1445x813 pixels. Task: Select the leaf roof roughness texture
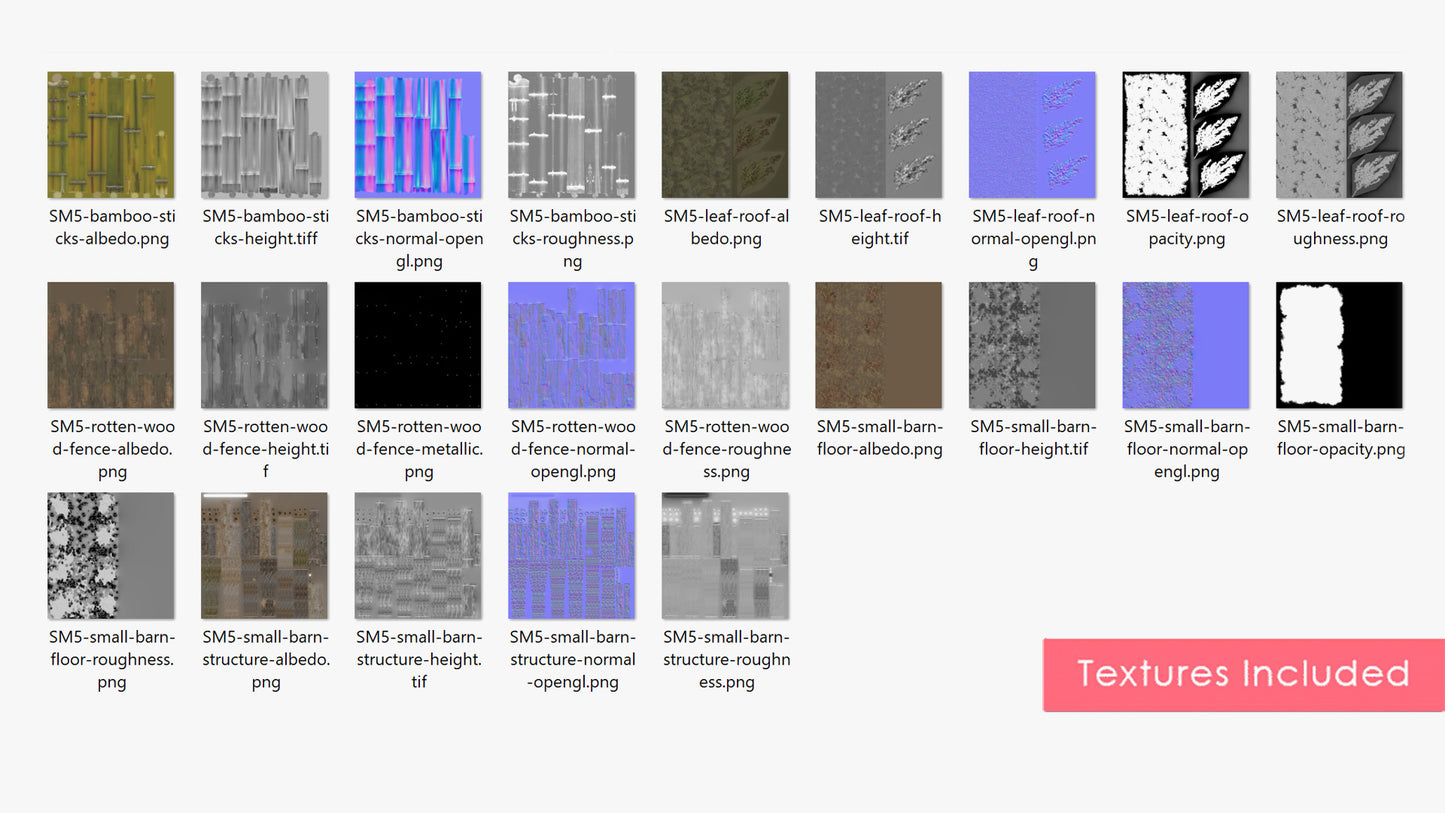click(1339, 135)
